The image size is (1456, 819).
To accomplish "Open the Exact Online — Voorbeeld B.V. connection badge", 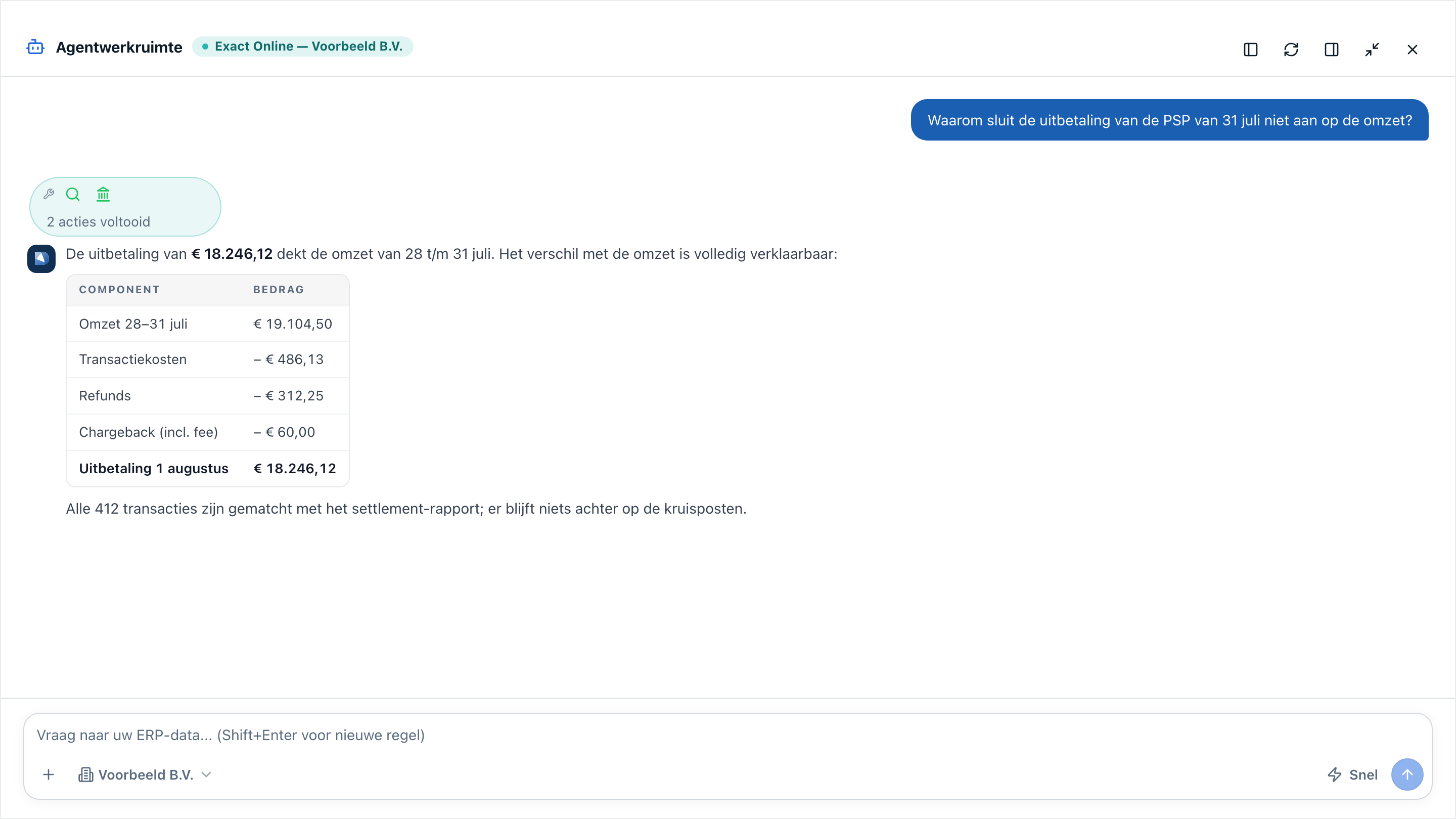I will [x=302, y=47].
